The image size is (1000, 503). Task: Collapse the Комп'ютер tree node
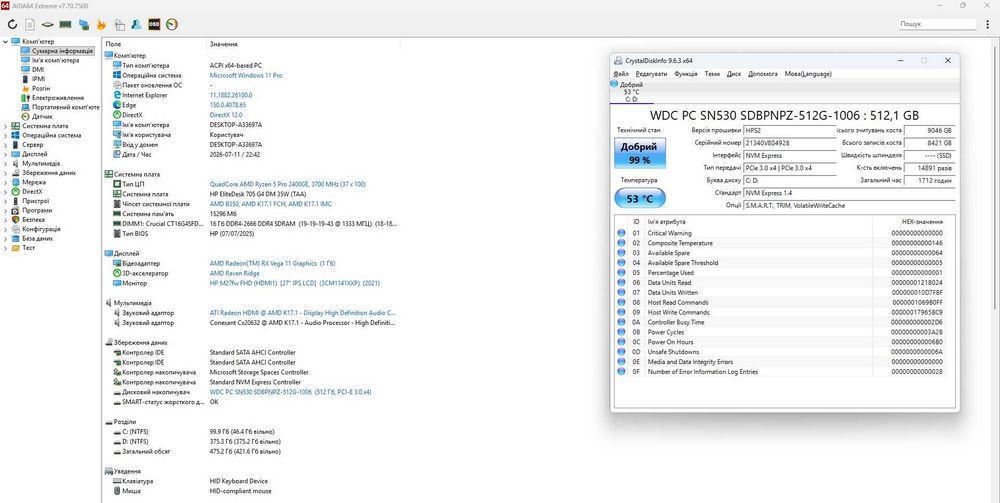coord(6,41)
